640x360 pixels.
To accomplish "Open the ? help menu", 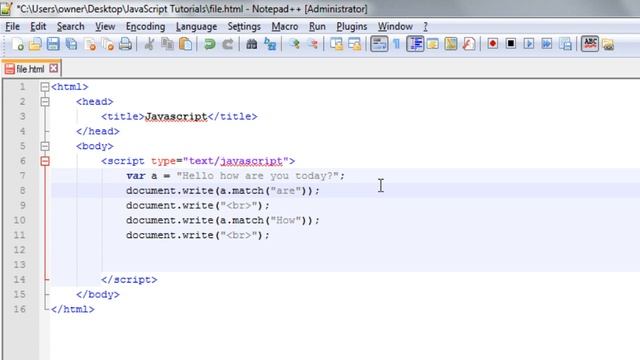I will click(x=425, y=27).
